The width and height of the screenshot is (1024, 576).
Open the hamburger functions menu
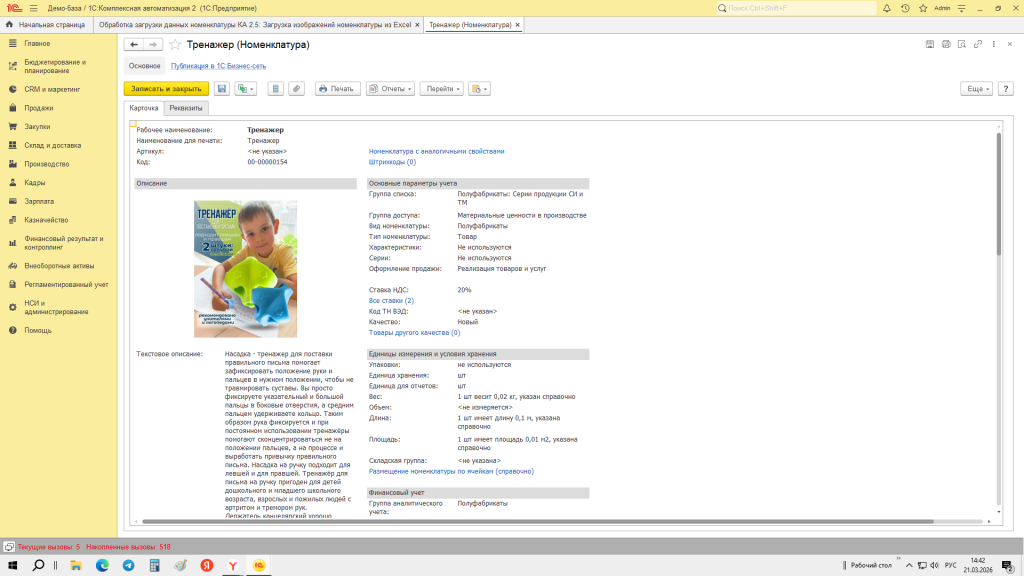pyautogui.click(x=33, y=8)
